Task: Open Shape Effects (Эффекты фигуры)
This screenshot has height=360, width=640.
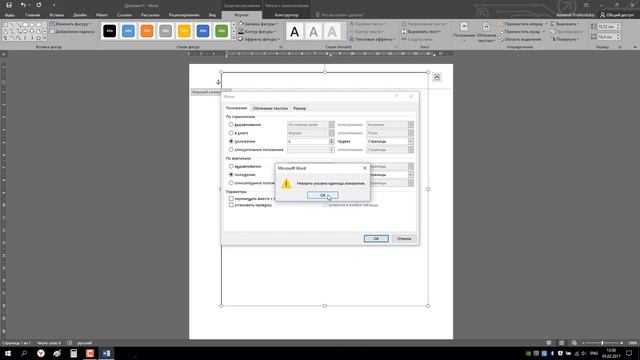Action: [x=259, y=39]
